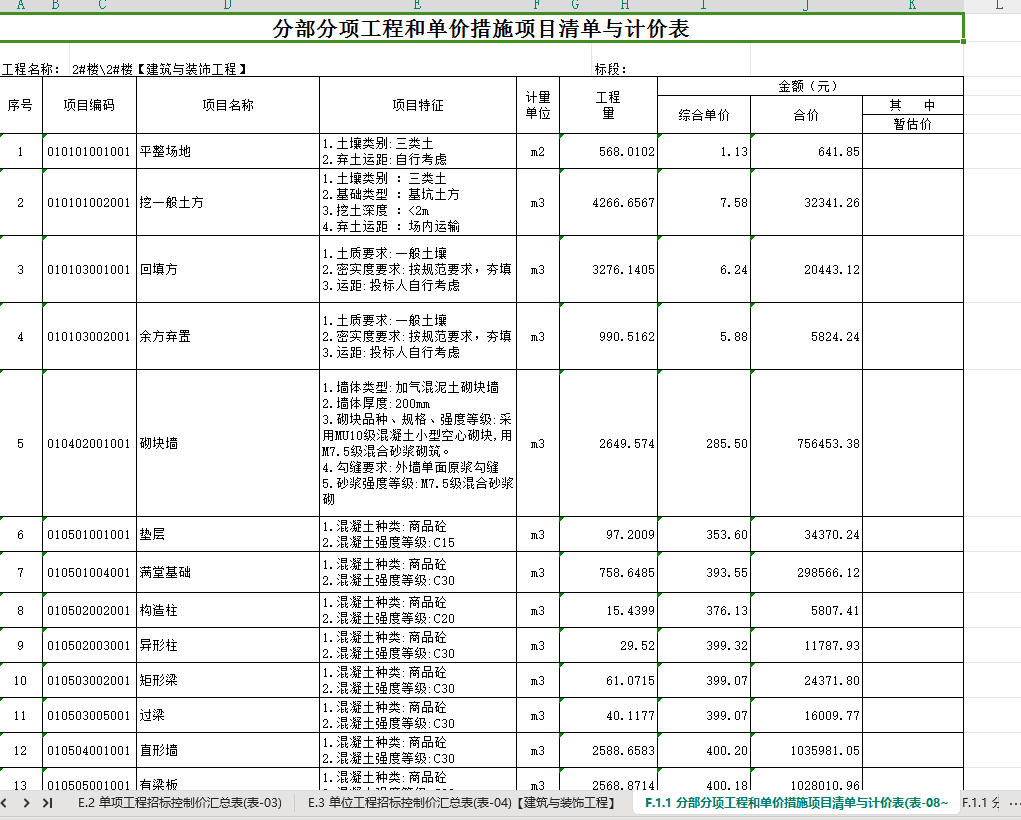Screen dimensions: 1021x820
Task: Click the 2#楼\2#楼【建筑与装饰工程】 cell
Action: pyautogui.click(x=160, y=69)
